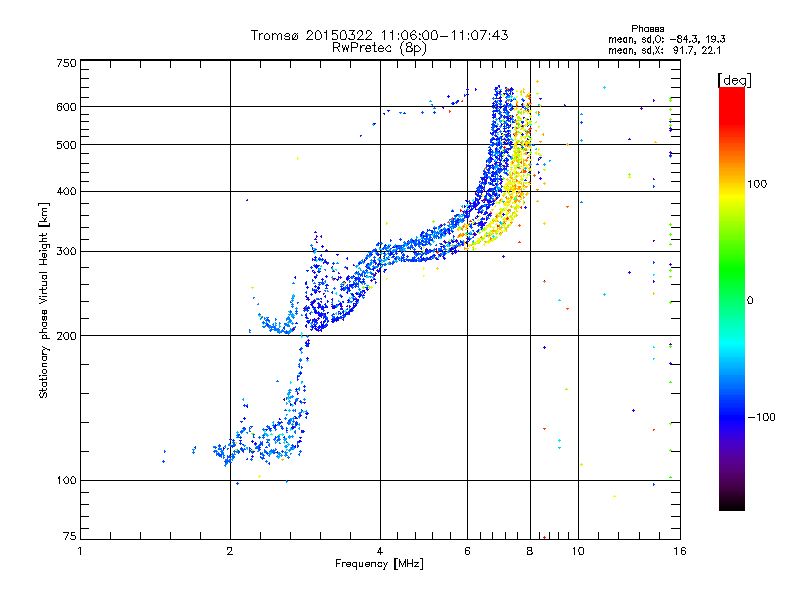Click the 'mean, sd,O: -84.3, 19.3' line
This screenshot has height=600, width=800.
[667, 39]
